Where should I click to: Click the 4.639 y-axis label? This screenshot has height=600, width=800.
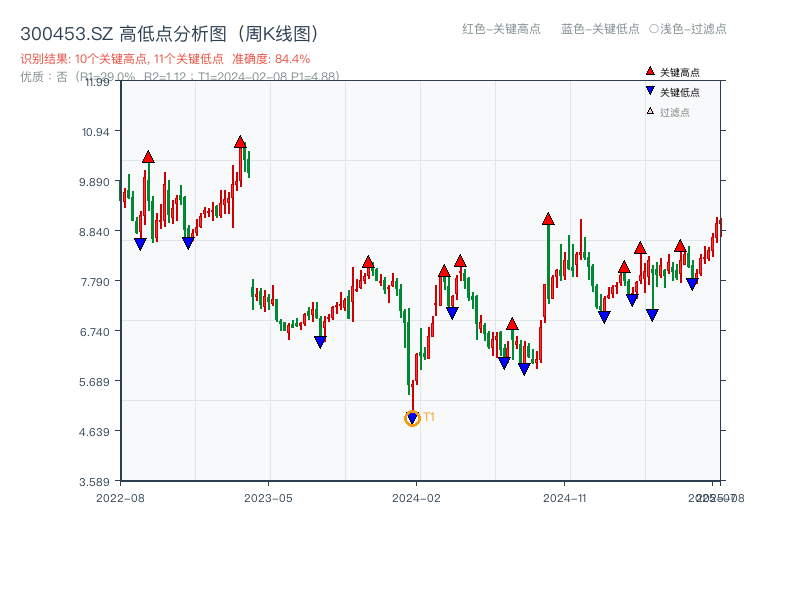[x=94, y=432]
